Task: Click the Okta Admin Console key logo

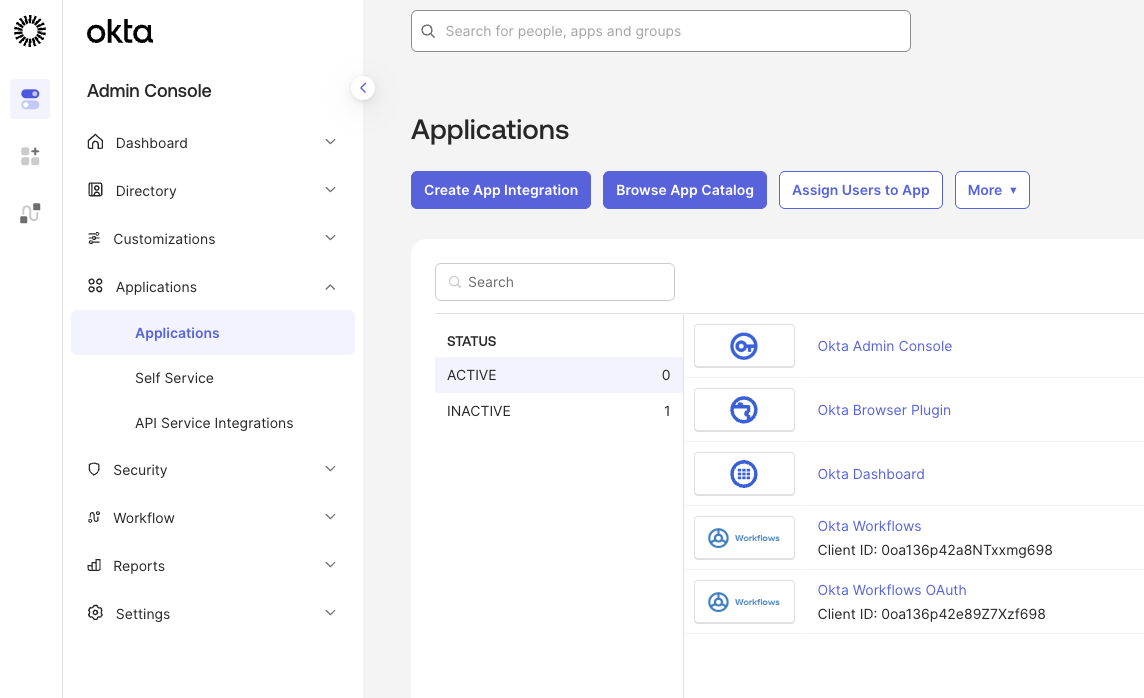Action: (744, 346)
